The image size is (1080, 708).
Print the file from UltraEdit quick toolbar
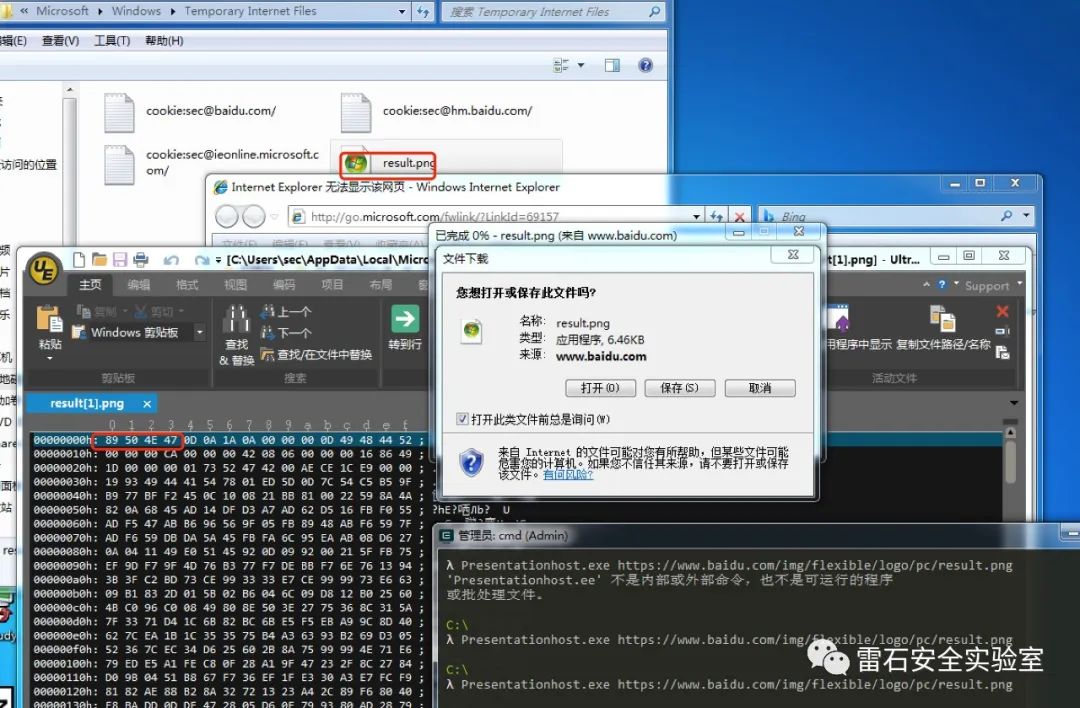(x=141, y=260)
